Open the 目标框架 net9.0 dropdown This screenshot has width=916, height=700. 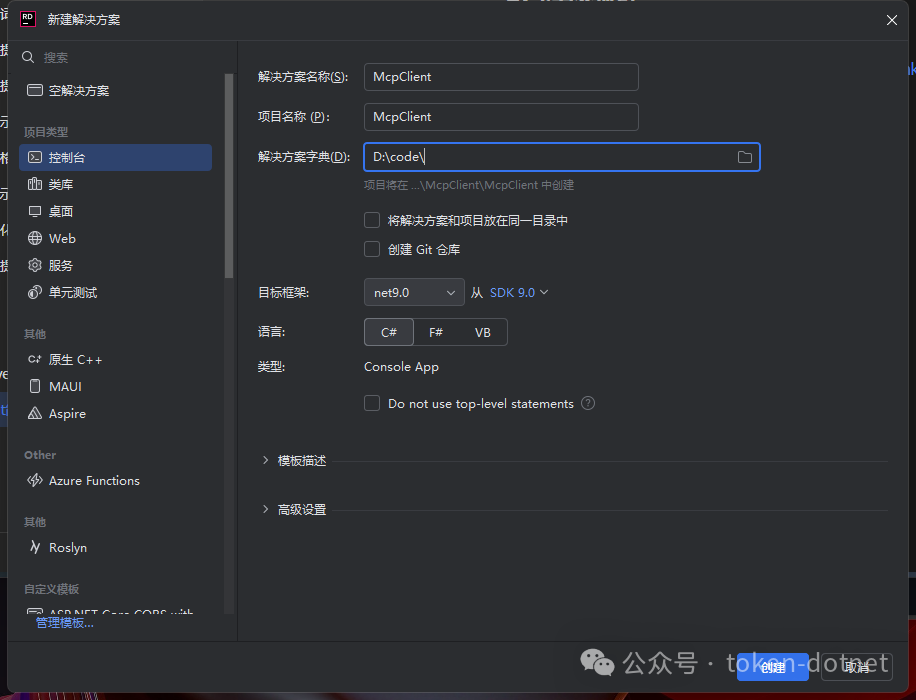(x=413, y=292)
